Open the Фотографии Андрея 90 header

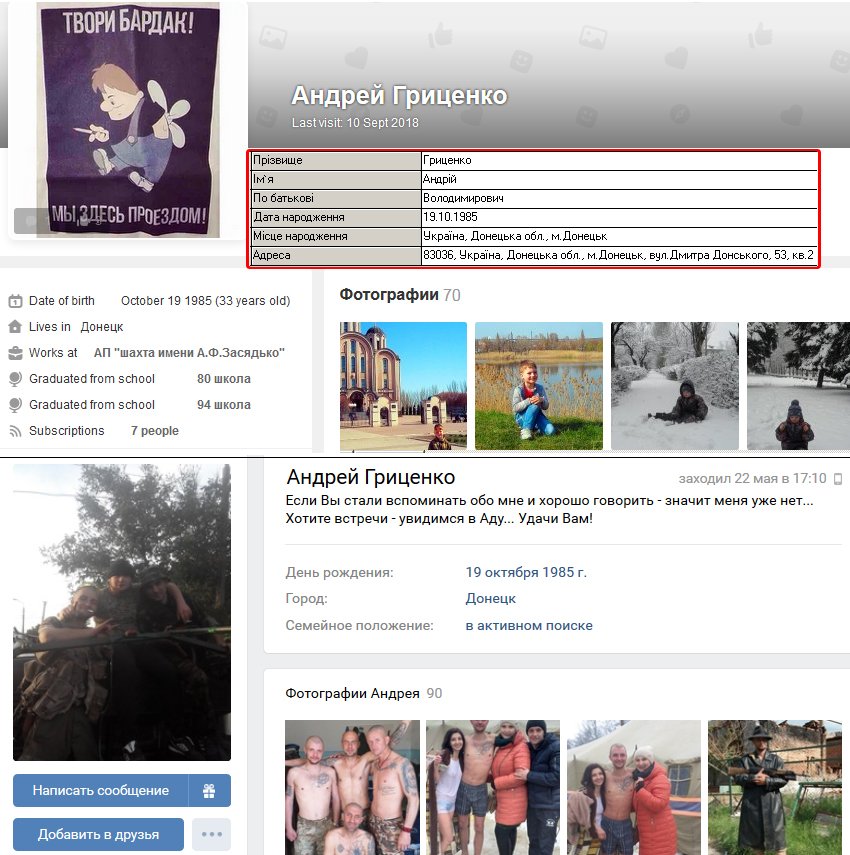click(x=364, y=693)
